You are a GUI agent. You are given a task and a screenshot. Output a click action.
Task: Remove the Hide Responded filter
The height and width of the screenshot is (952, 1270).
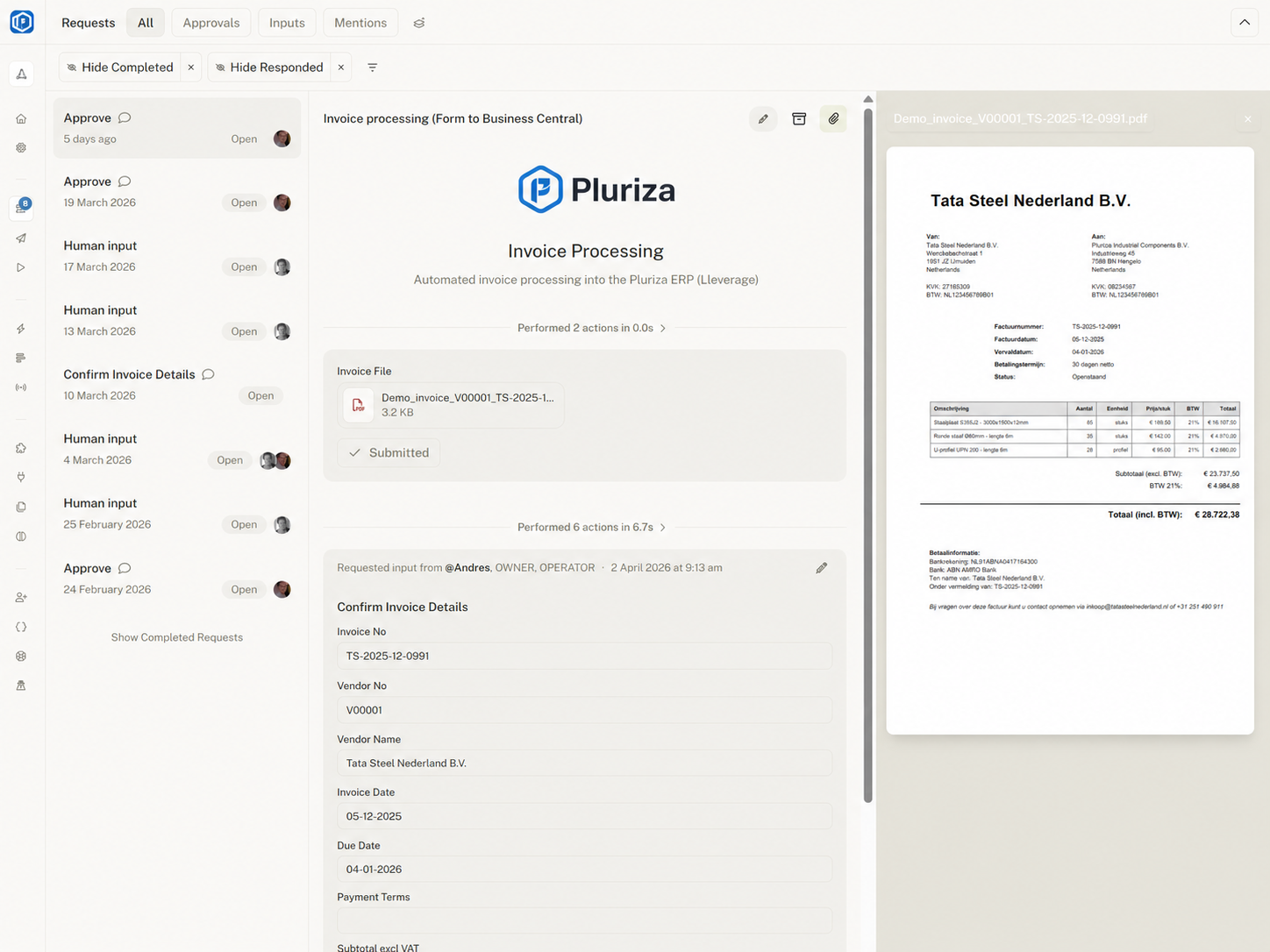click(341, 67)
